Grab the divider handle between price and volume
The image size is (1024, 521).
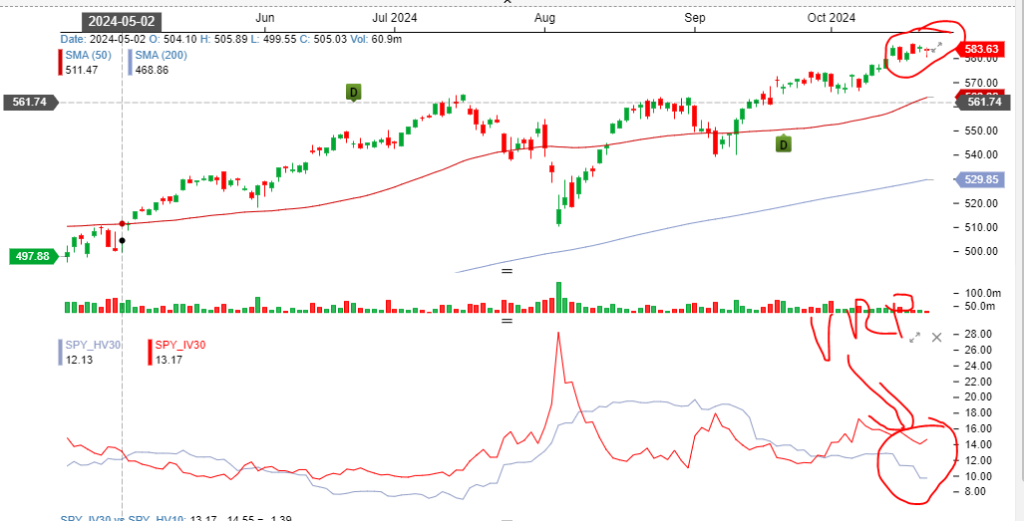click(x=507, y=270)
